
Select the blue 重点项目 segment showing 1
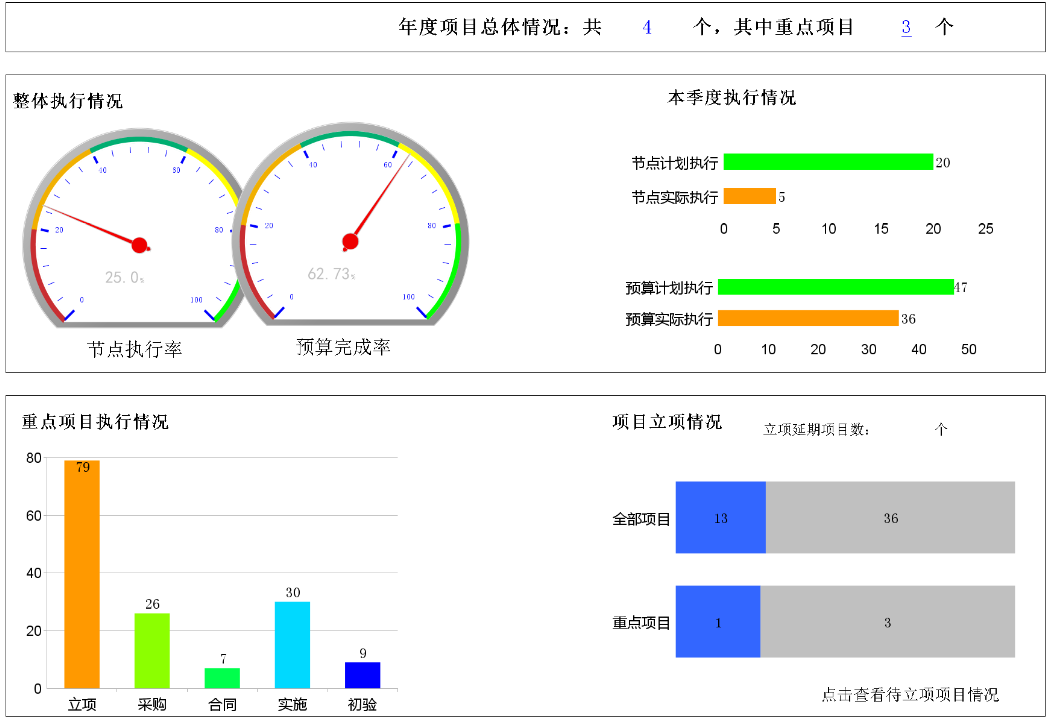pyautogui.click(x=718, y=622)
